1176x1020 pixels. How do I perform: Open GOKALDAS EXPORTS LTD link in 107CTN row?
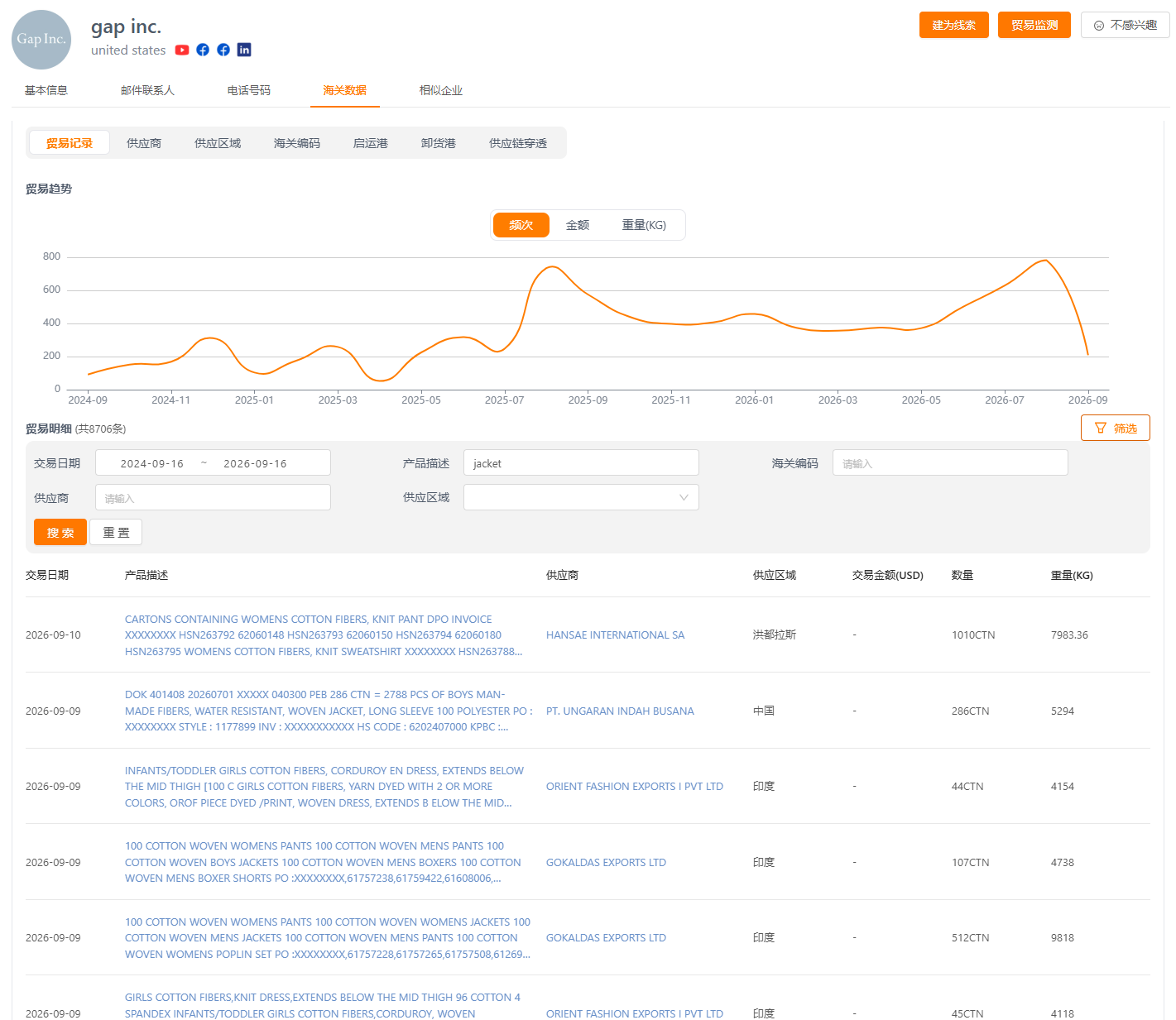point(606,863)
